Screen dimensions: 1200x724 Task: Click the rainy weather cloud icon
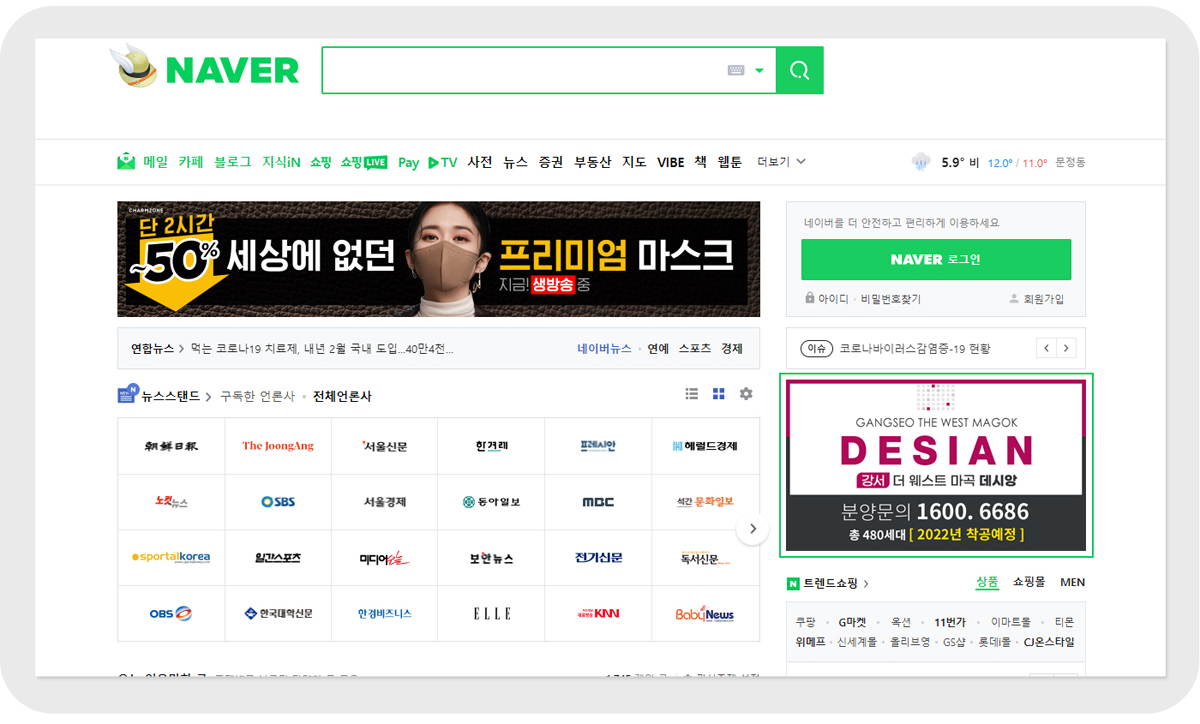[x=920, y=162]
